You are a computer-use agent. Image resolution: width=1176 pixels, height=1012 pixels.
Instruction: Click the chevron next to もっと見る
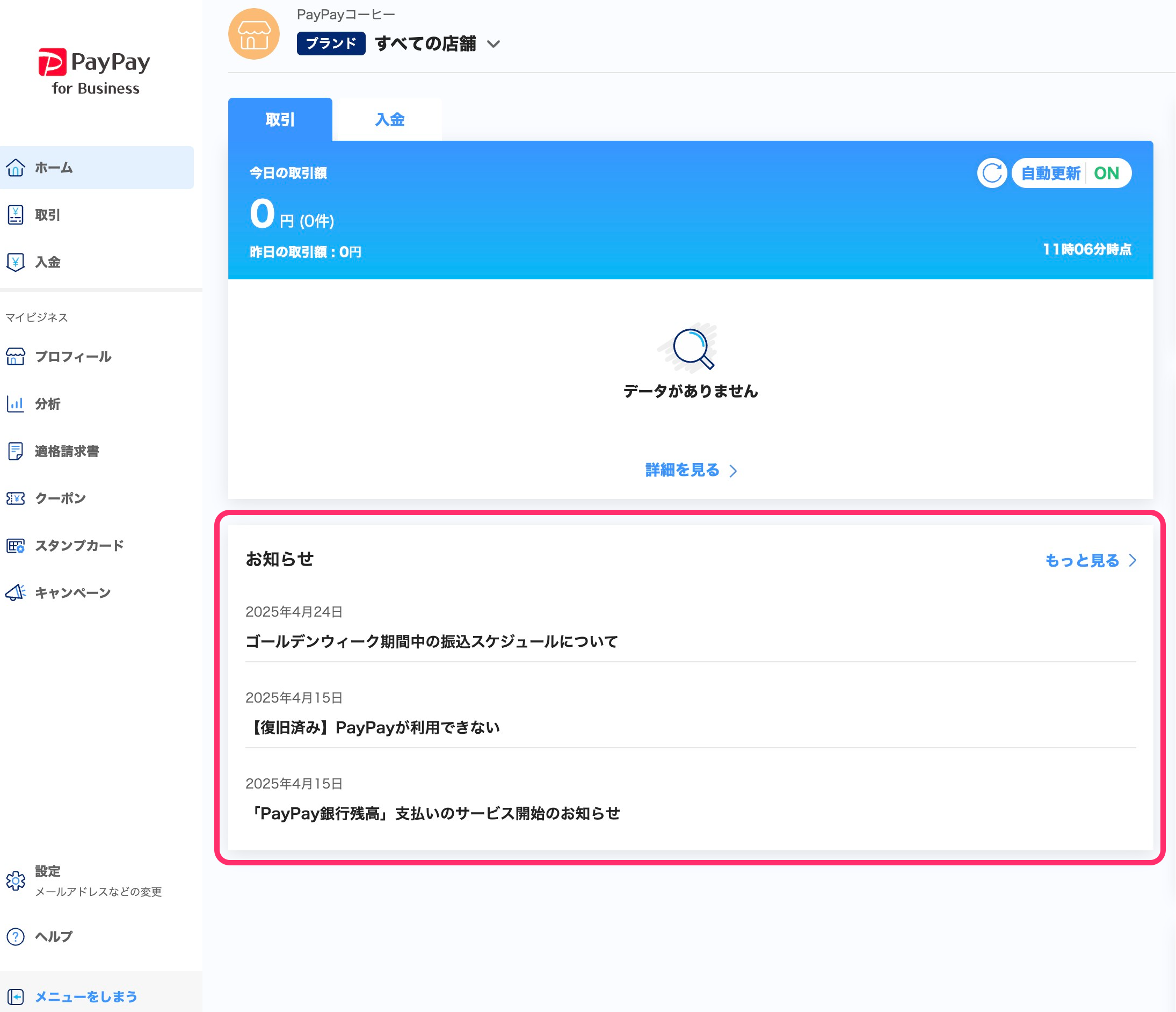click(x=1133, y=560)
